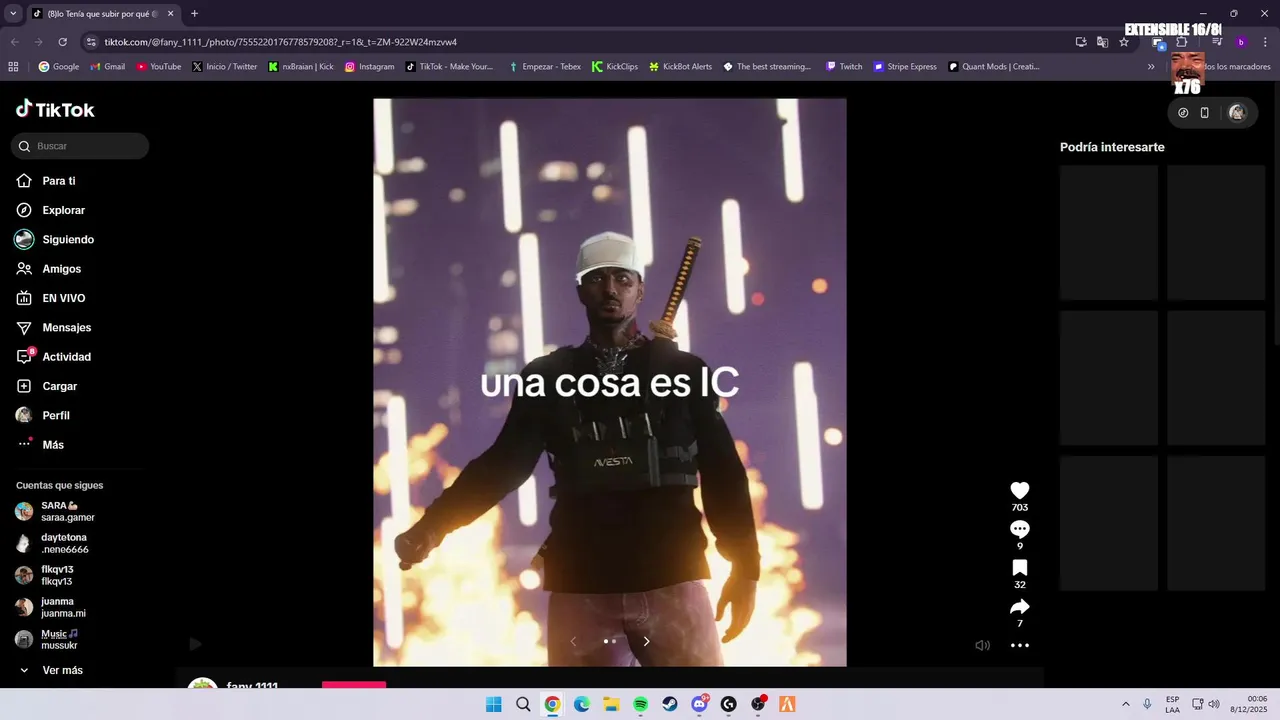Show hidden system tray icons chevron
Viewport: 1280px width, 720px height.
pyautogui.click(x=1125, y=704)
